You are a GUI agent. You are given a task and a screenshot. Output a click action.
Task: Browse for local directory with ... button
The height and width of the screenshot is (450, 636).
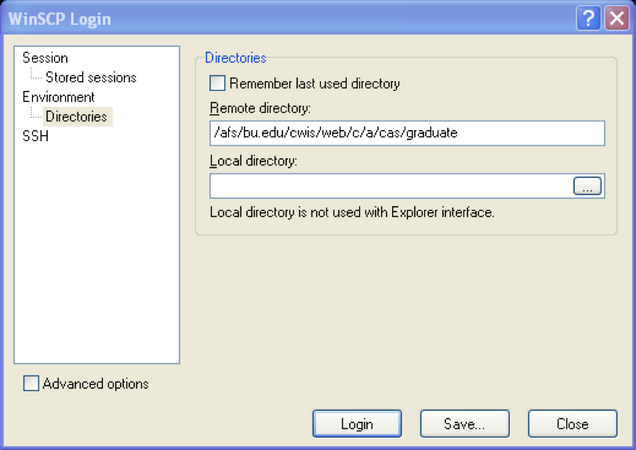[x=587, y=186]
